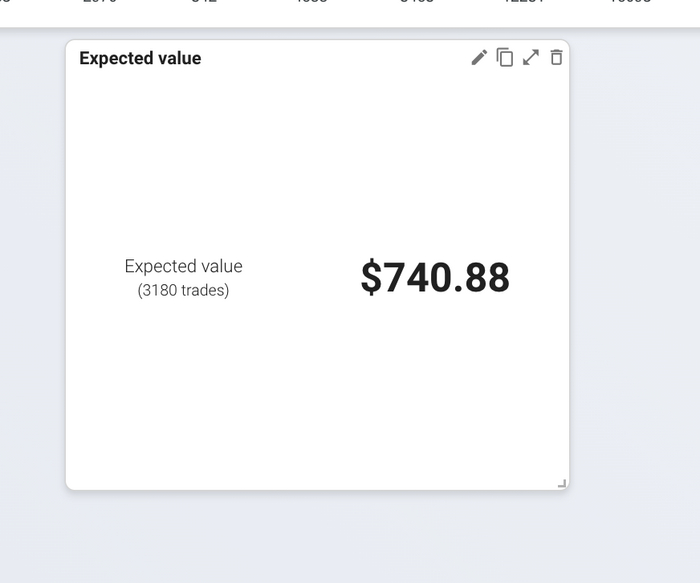Image resolution: width=700 pixels, height=583 pixels.
Task: Expand the widget to fullscreen
Action: 531,58
